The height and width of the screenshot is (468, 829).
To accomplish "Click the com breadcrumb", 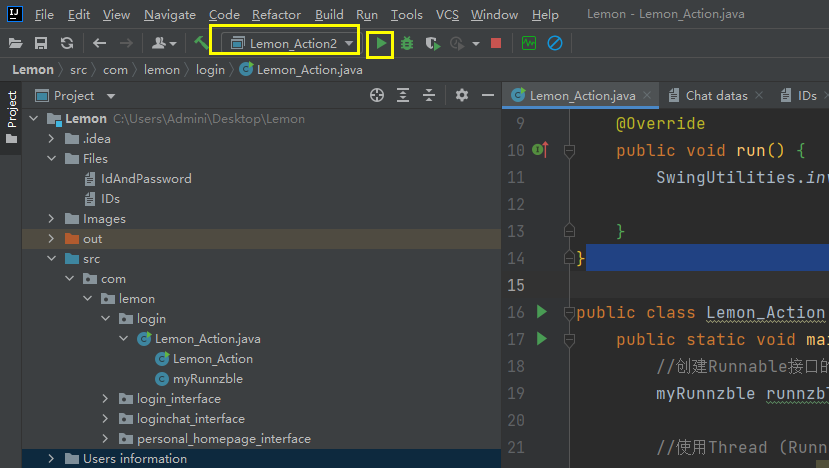I will tap(115, 70).
